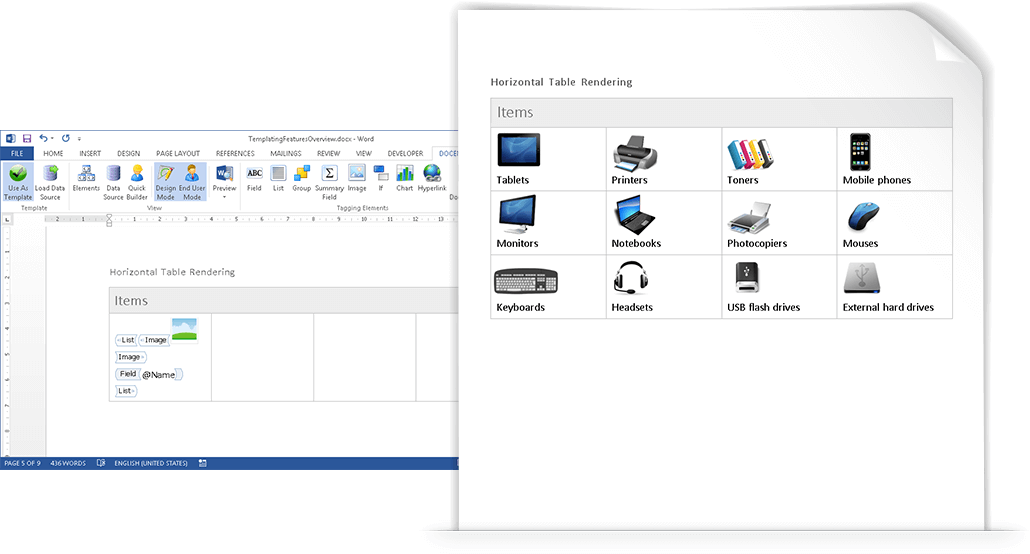
Task: Click the Printers image in output page
Action: click(635, 152)
